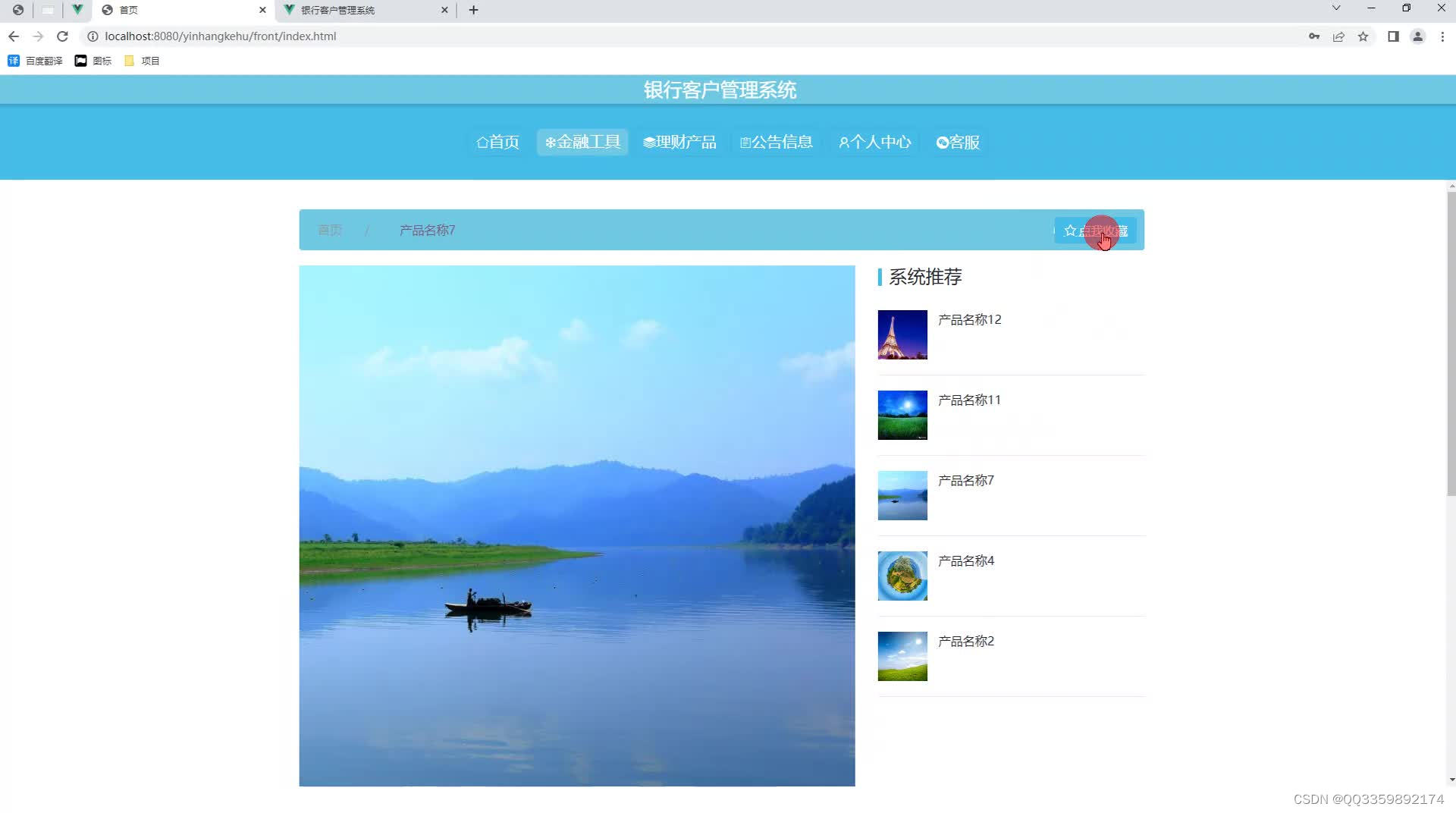Click the address bar URL
Image resolution: width=1456 pixels, height=813 pixels.
(220, 36)
